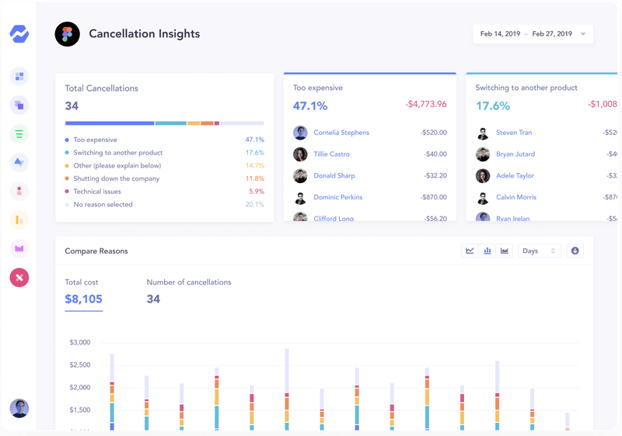This screenshot has height=436, width=622.
Task: Open Cornelia Stephens customer link
Action: pos(341,133)
